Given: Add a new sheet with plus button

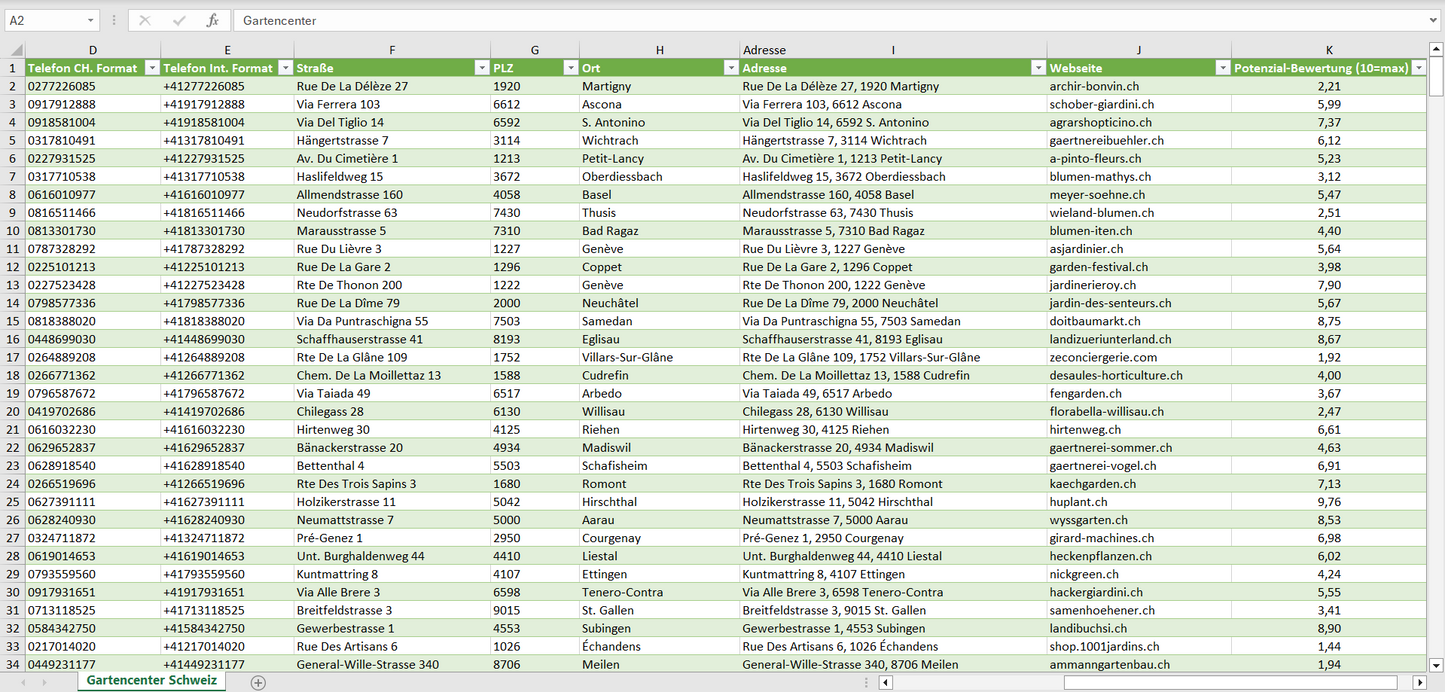Looking at the screenshot, I should pyautogui.click(x=258, y=682).
